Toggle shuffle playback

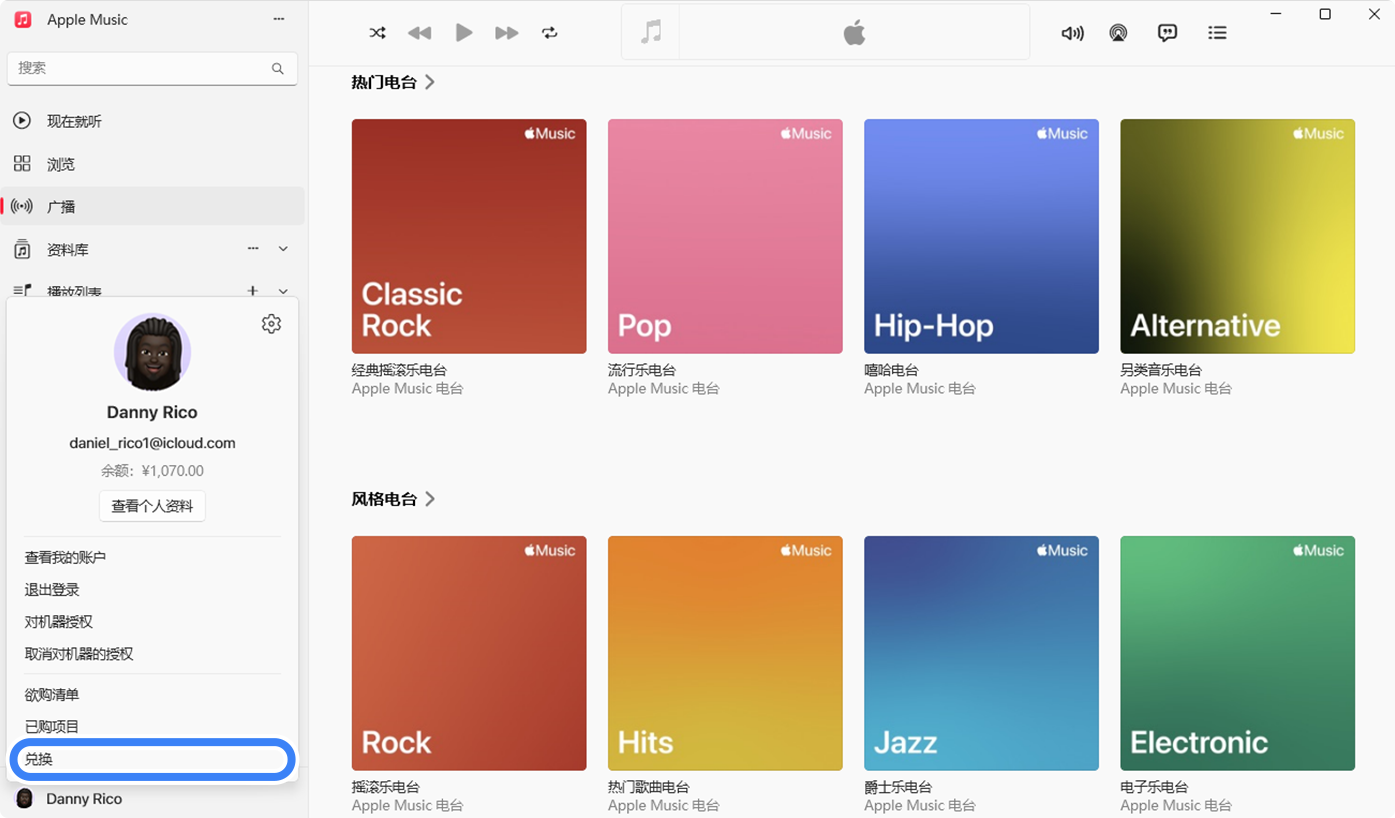coord(377,33)
